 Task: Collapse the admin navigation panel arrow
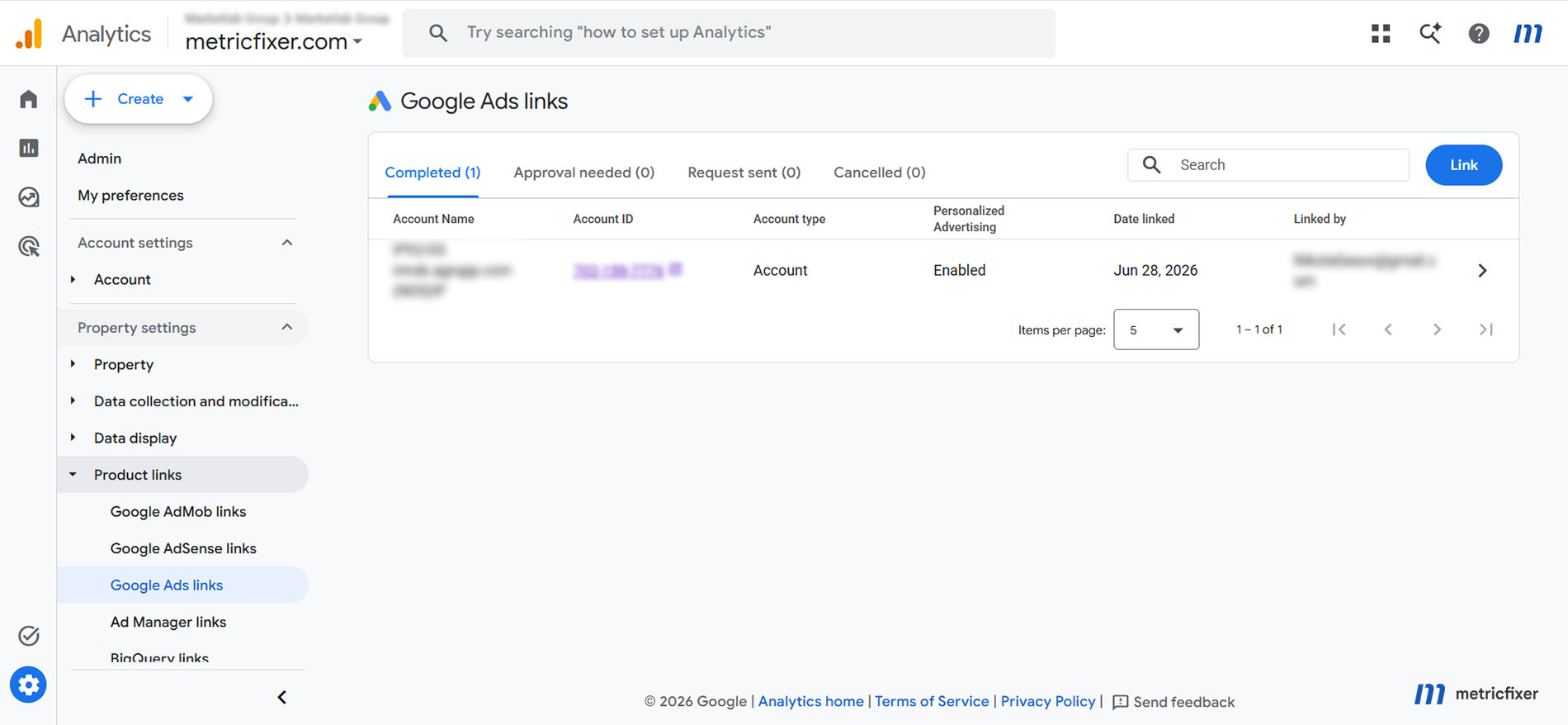pyautogui.click(x=282, y=698)
